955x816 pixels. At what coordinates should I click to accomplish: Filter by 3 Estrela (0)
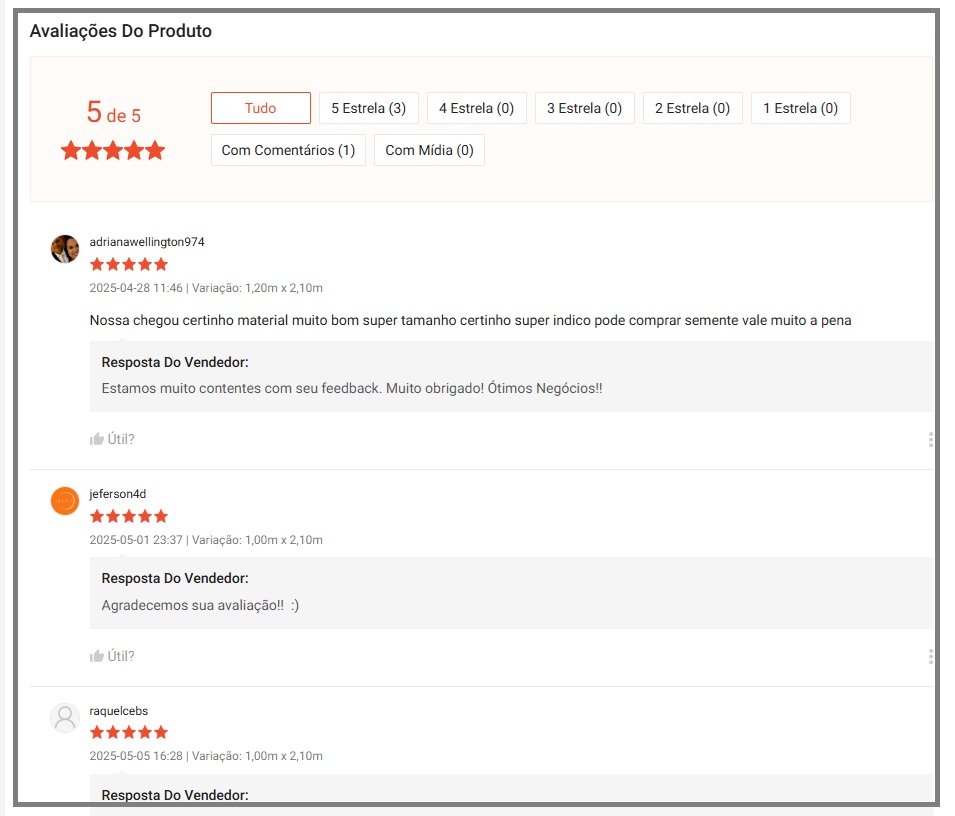(584, 108)
